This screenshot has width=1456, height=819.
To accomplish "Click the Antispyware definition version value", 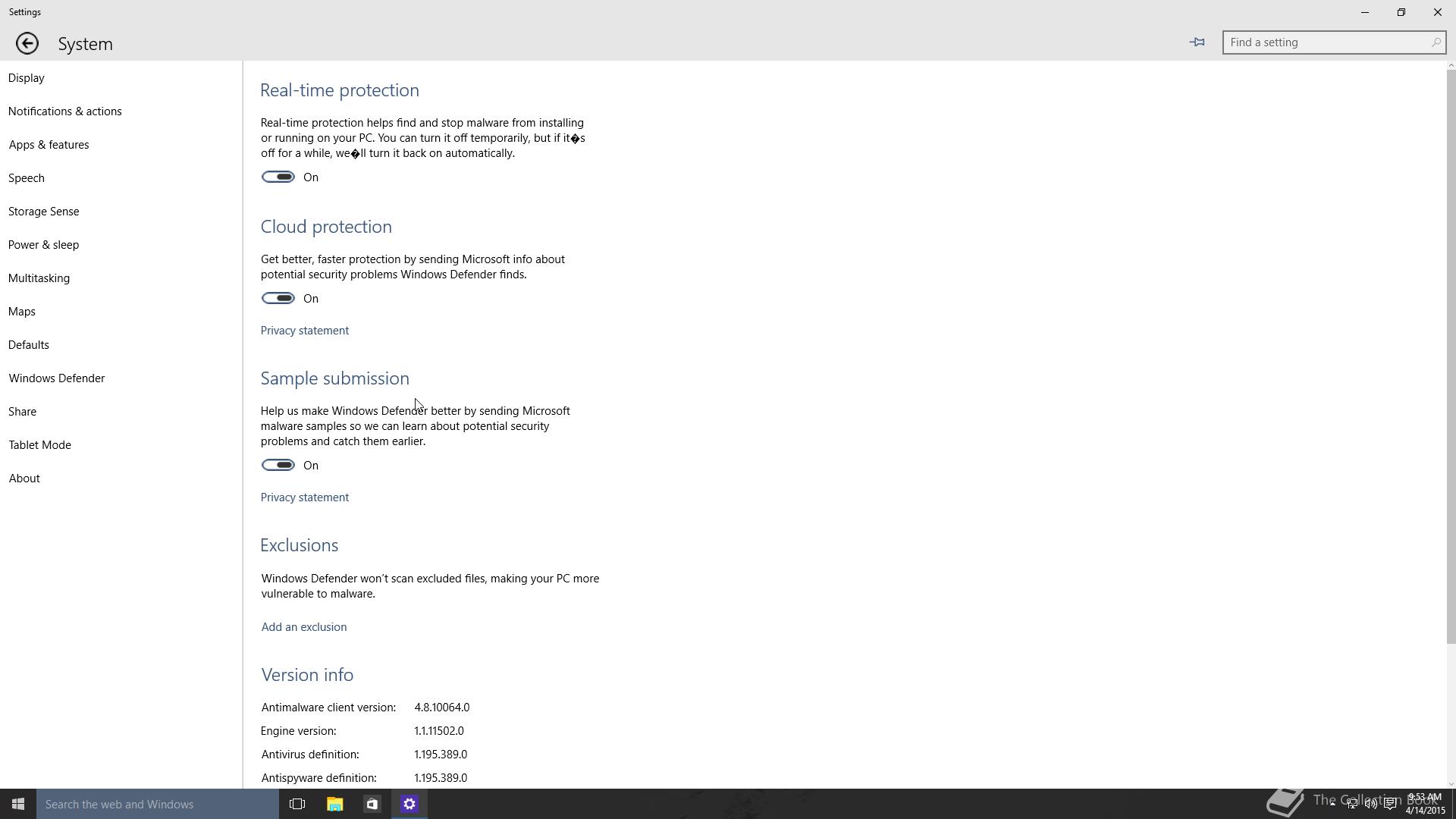I will [441, 778].
